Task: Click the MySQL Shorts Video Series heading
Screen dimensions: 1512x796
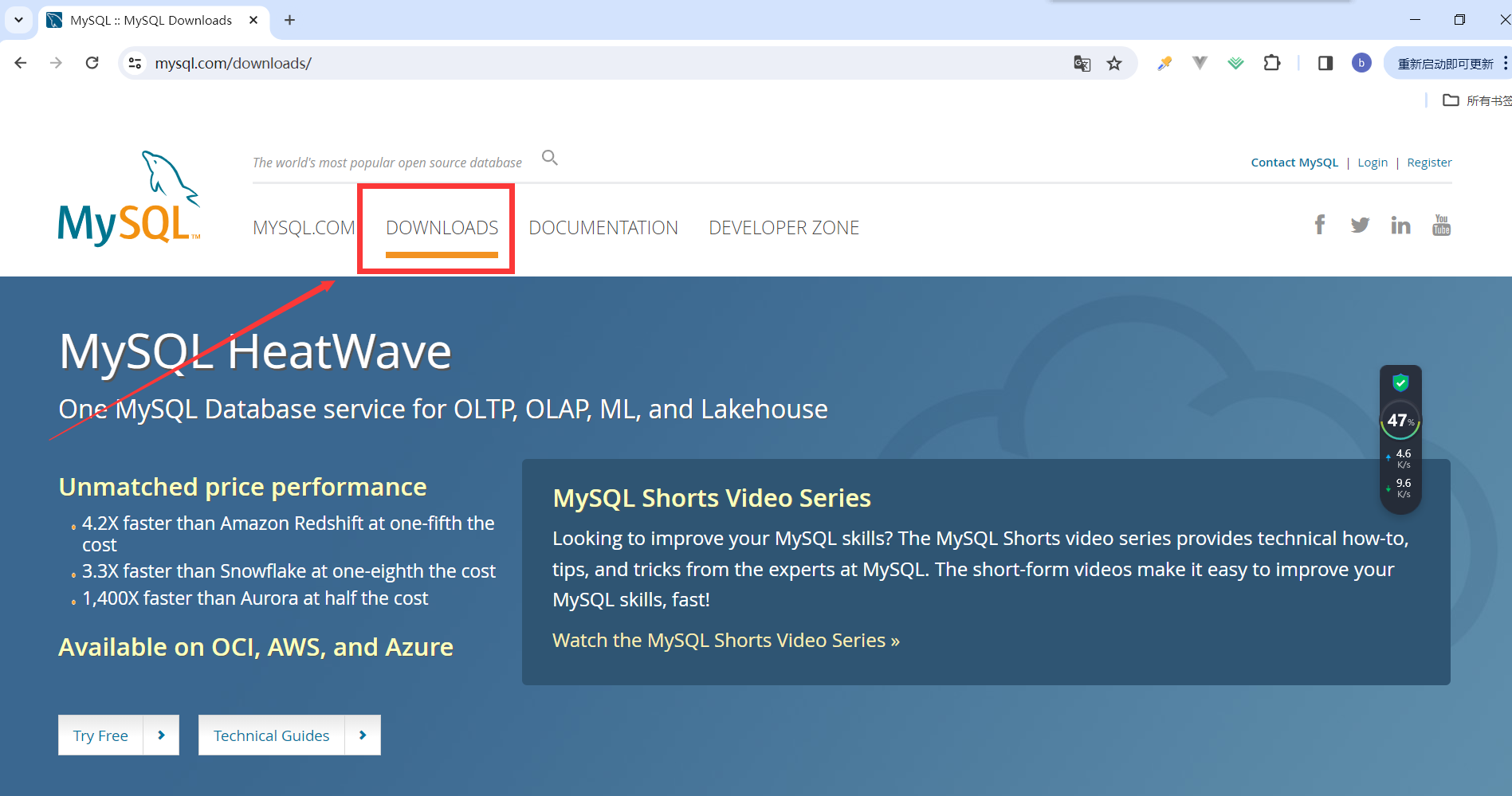Action: coord(712,498)
